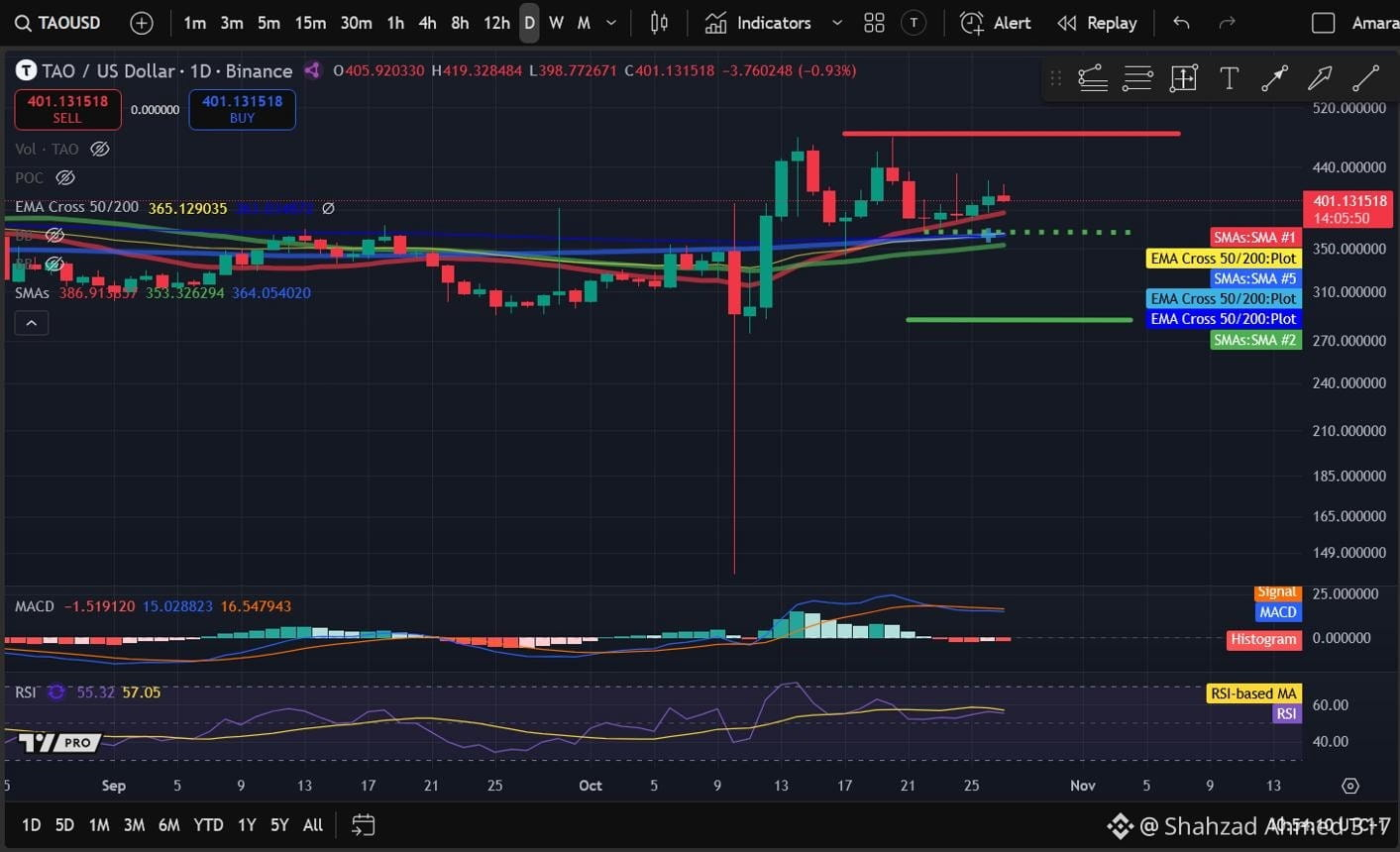The width and height of the screenshot is (1400, 852).
Task: Click the red resistance line on chart
Action: (x=1011, y=133)
